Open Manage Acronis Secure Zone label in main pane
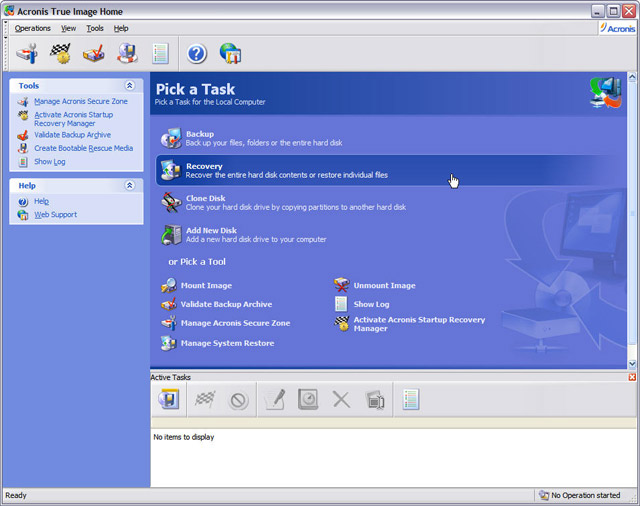The height and width of the screenshot is (506, 640). tap(236, 323)
